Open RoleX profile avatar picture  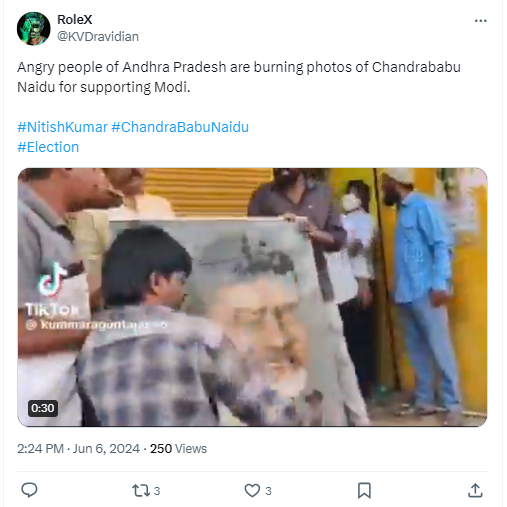click(34, 29)
